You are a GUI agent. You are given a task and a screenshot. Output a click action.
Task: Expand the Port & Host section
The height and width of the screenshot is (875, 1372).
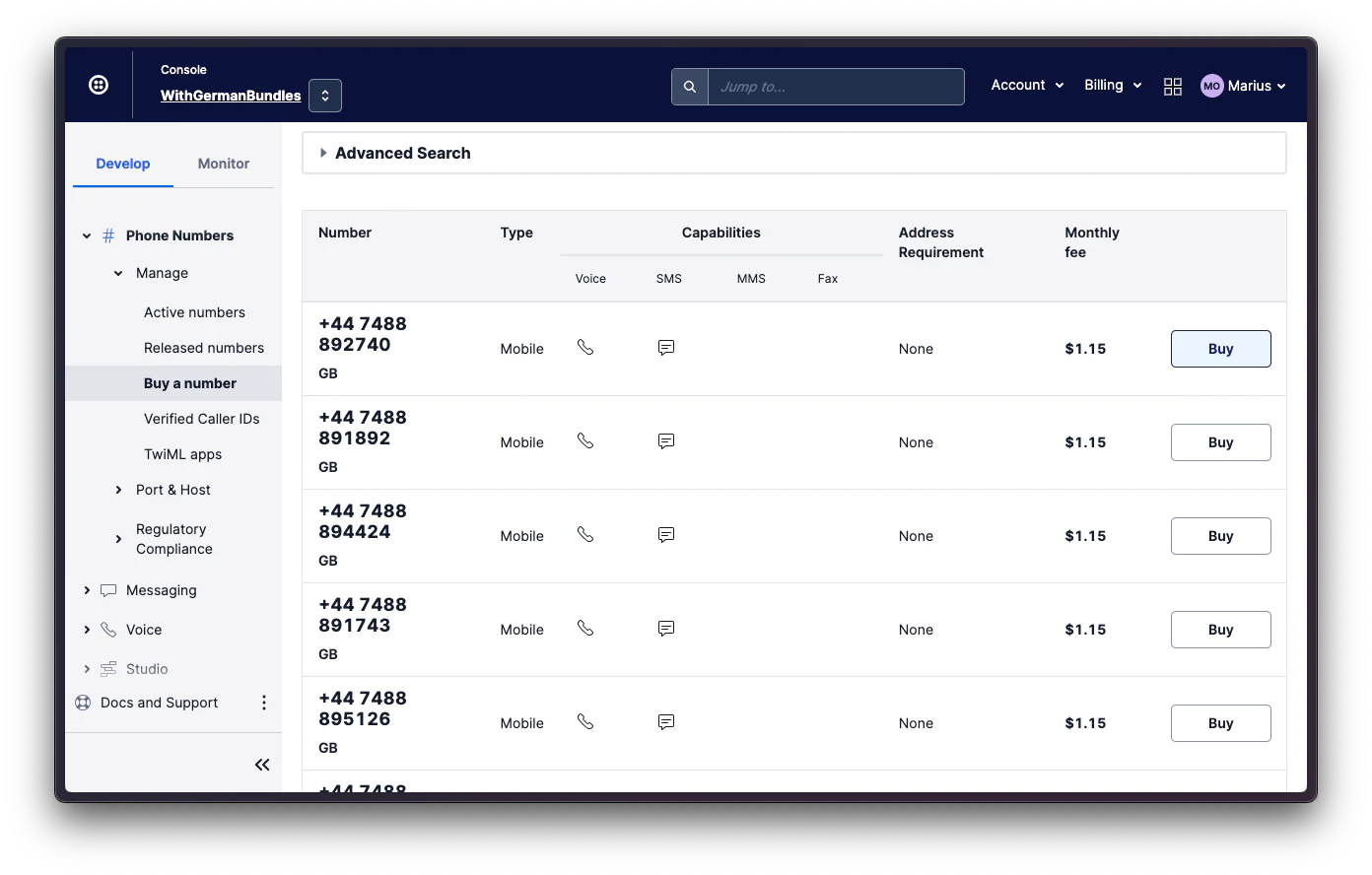point(118,490)
